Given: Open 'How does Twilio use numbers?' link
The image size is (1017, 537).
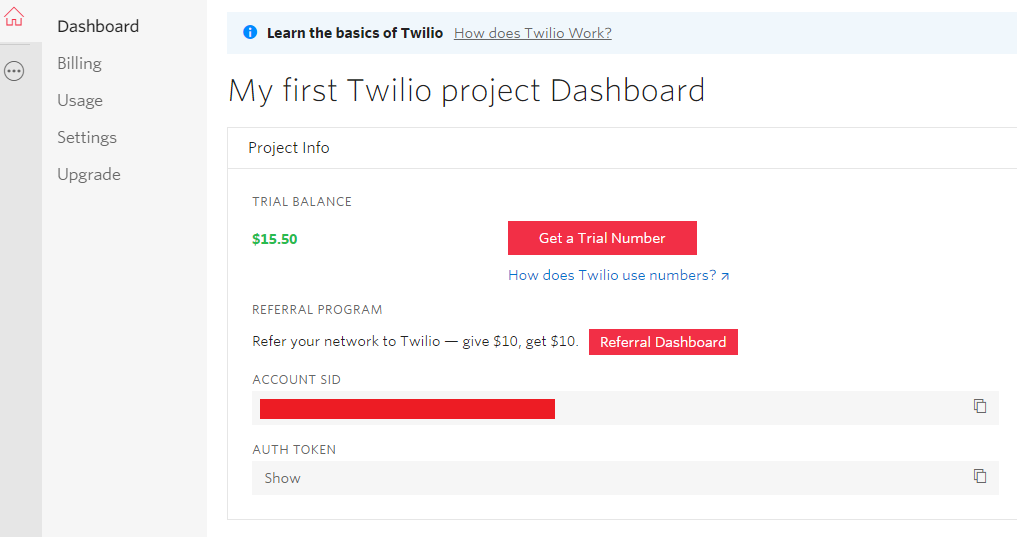Looking at the screenshot, I should click(612, 275).
